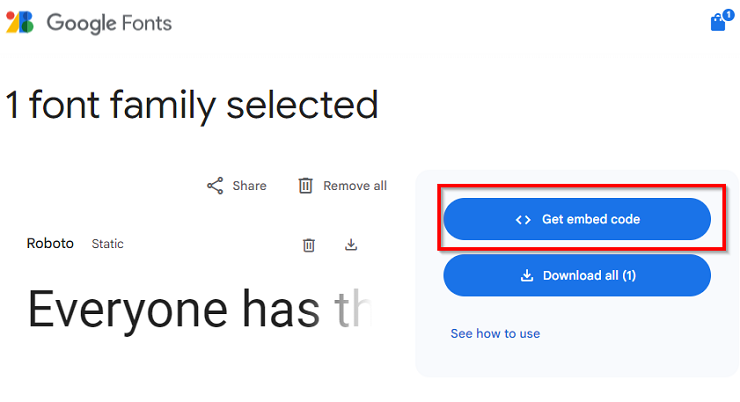Click the Google Fonts colorful logo icon

click(19, 22)
